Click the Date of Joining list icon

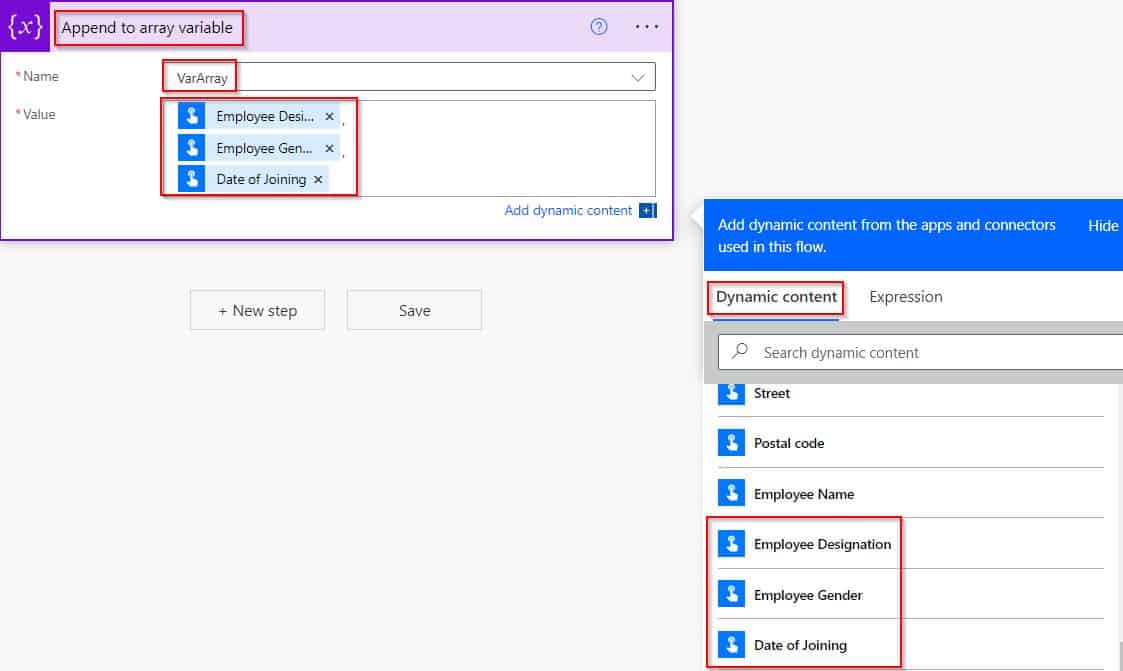(x=731, y=645)
